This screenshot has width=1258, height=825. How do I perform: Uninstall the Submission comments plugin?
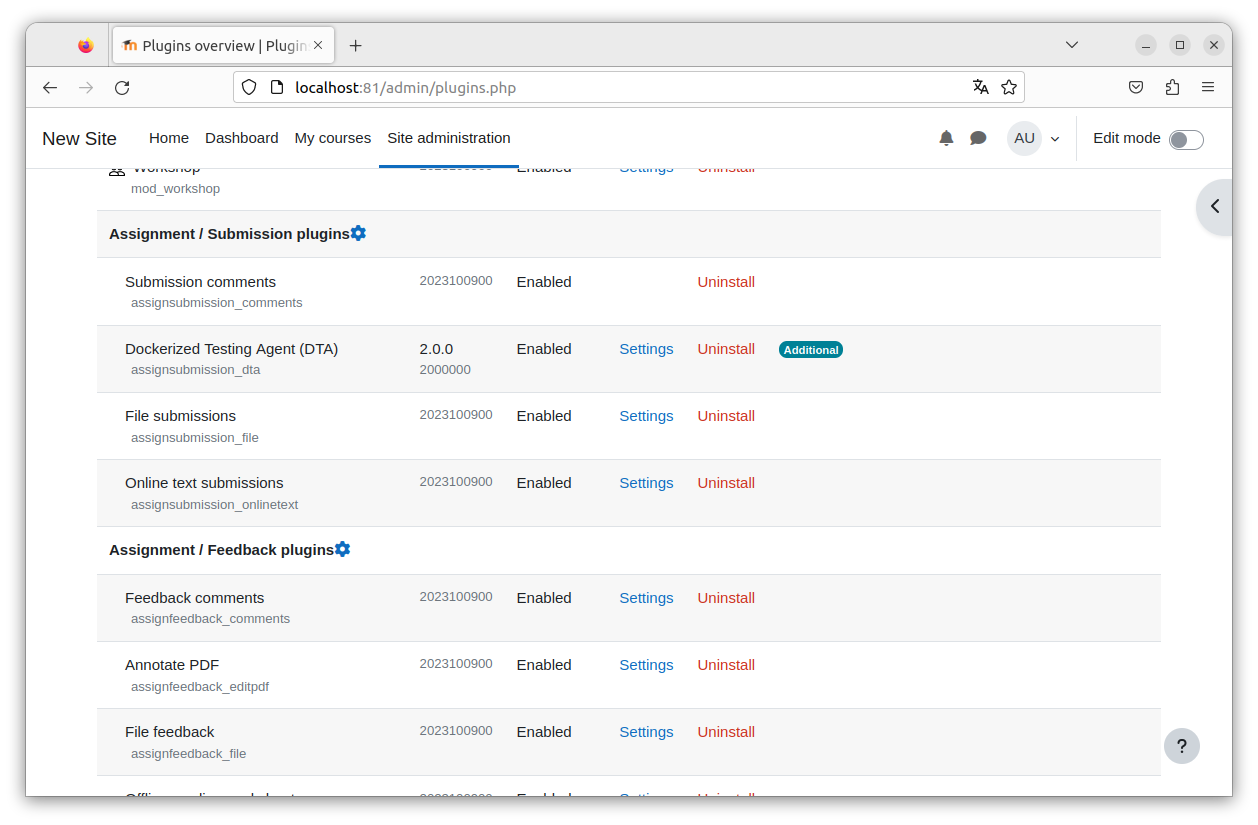click(x=726, y=282)
